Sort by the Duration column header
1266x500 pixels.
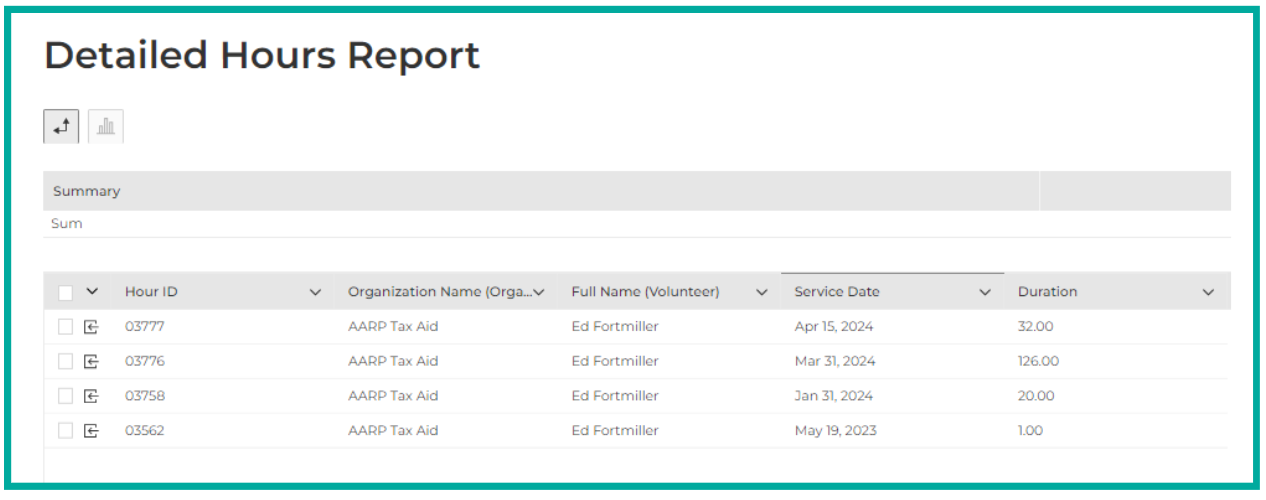(1047, 292)
